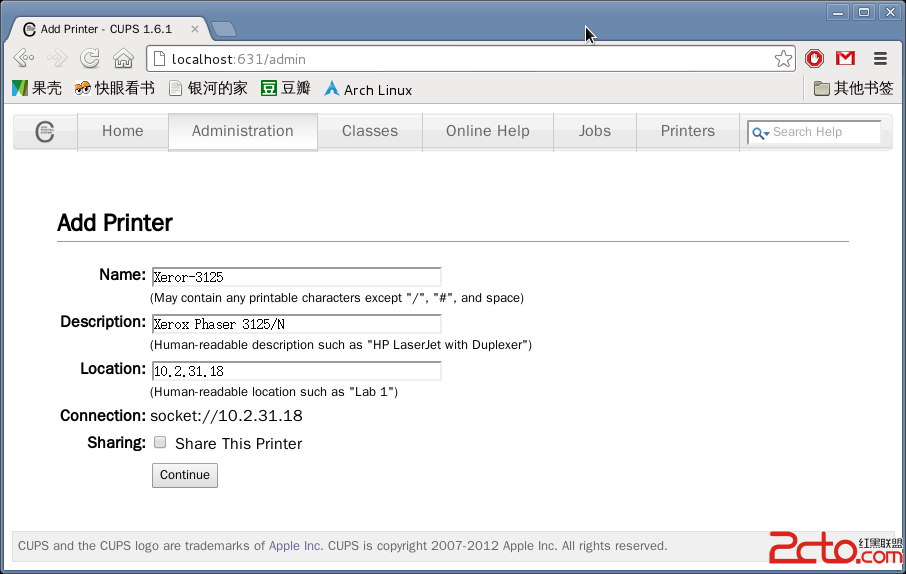906x574 pixels.
Task: Minimize the browser window
Action: tap(837, 12)
